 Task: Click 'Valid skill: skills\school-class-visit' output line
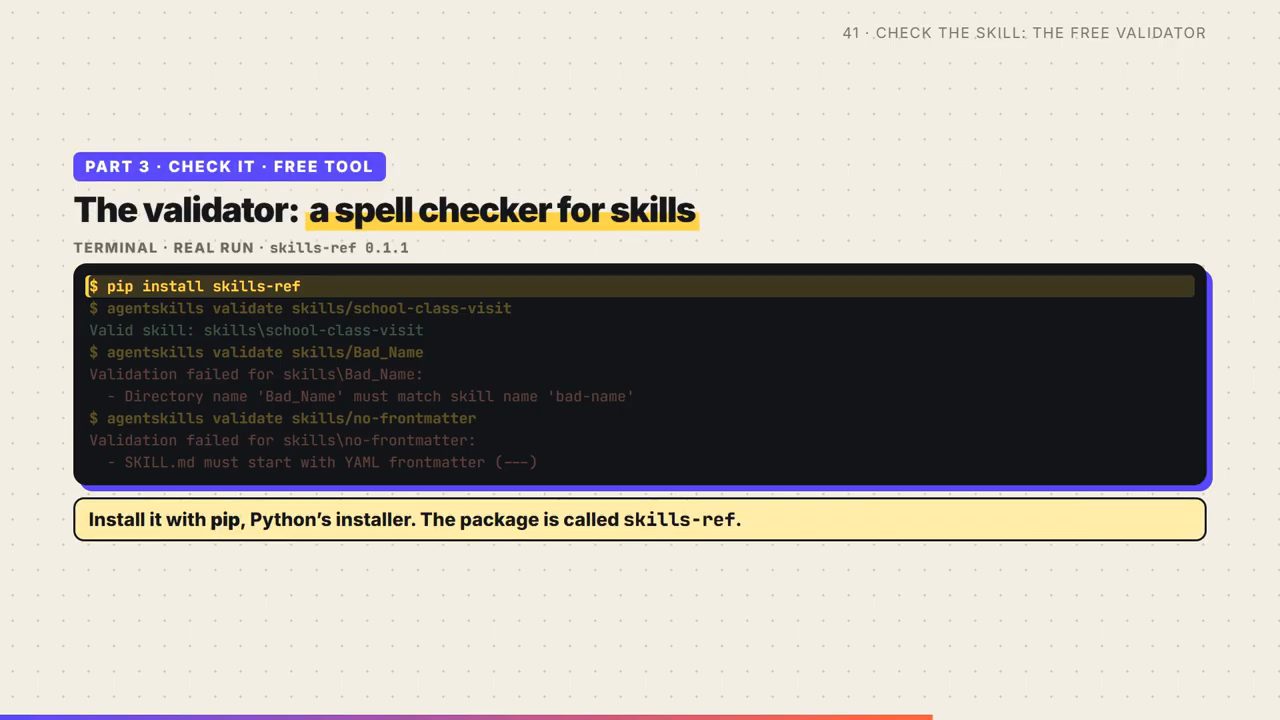pos(256,330)
